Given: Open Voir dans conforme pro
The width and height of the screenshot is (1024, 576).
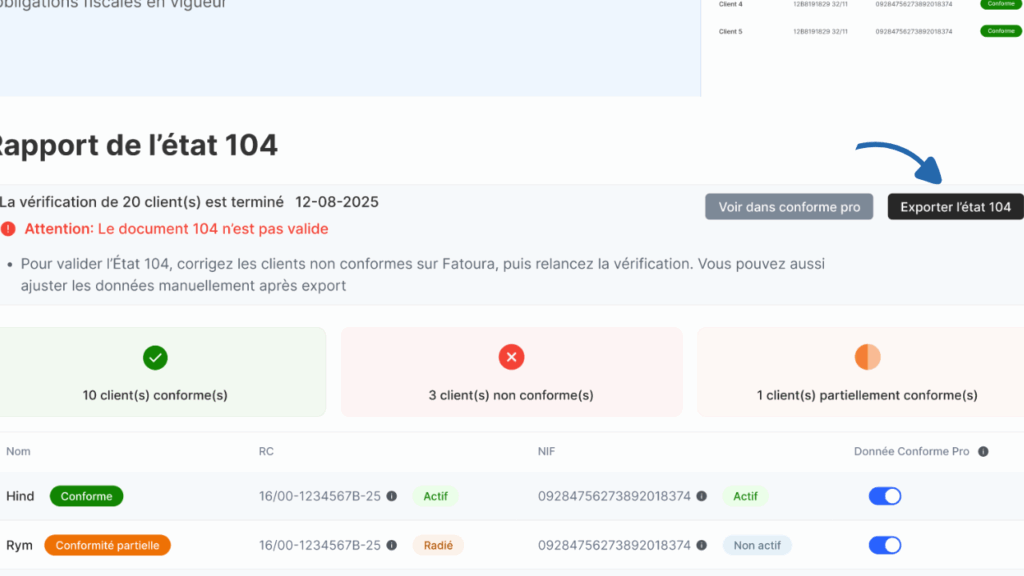Looking at the screenshot, I should pos(789,207).
